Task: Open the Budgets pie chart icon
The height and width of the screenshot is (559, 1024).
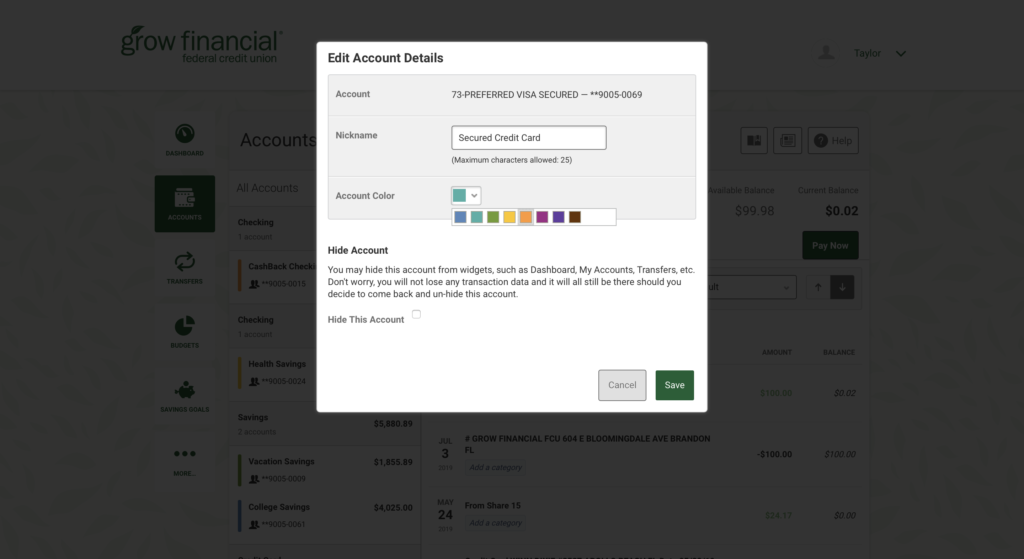Action: click(185, 326)
